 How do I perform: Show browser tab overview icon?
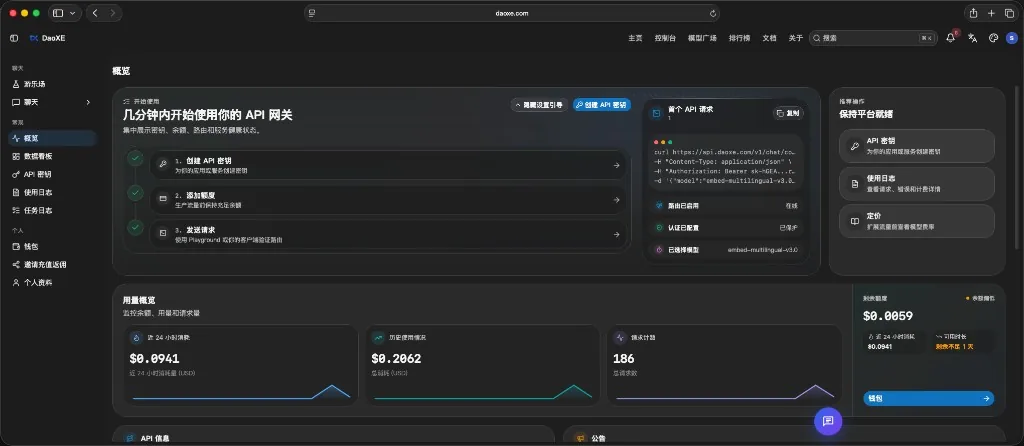(1009, 13)
